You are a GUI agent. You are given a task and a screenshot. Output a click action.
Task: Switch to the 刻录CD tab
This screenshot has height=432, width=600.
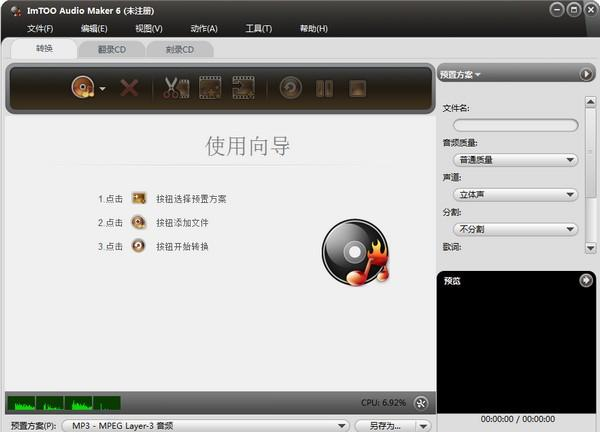point(179,50)
